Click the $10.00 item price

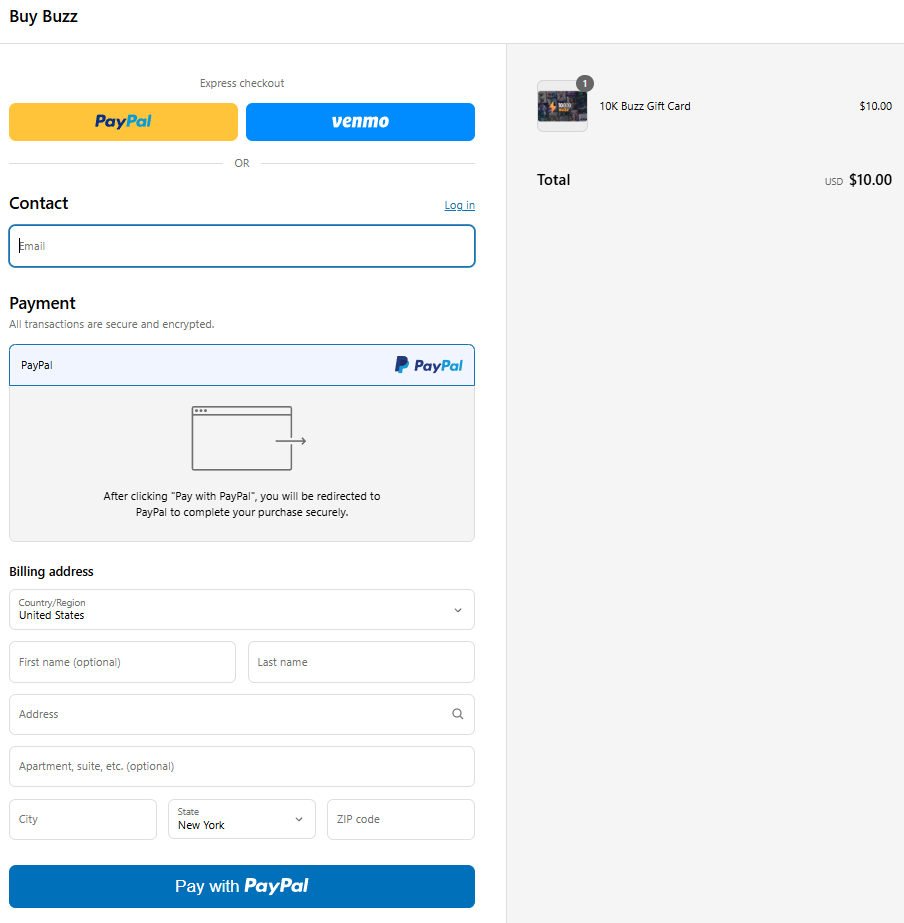pos(875,106)
